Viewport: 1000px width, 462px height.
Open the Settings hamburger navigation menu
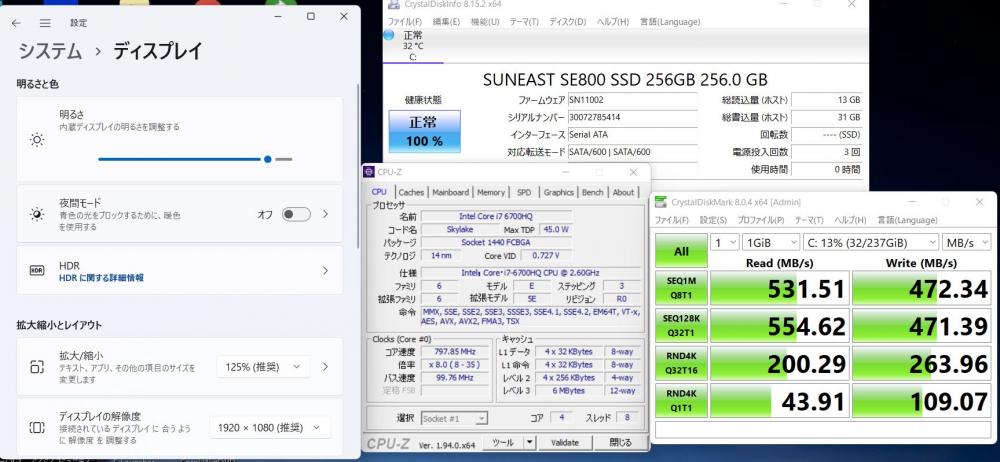(45, 23)
